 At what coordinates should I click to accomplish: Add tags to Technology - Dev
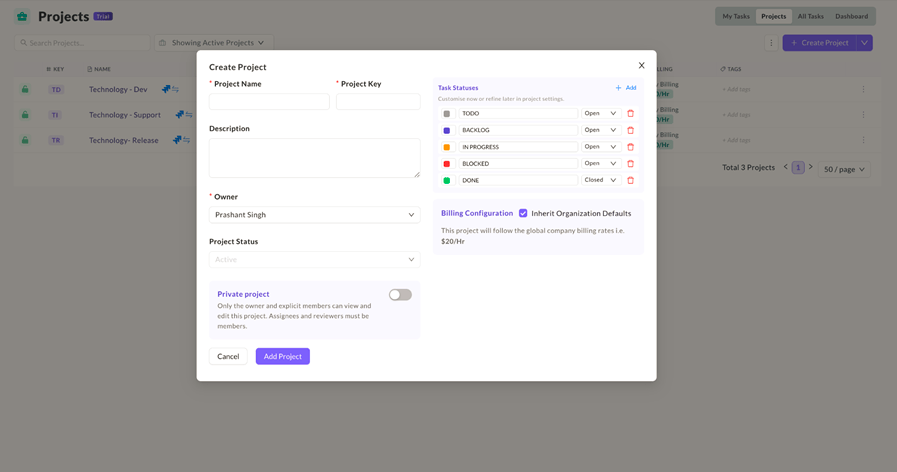[x=736, y=89]
